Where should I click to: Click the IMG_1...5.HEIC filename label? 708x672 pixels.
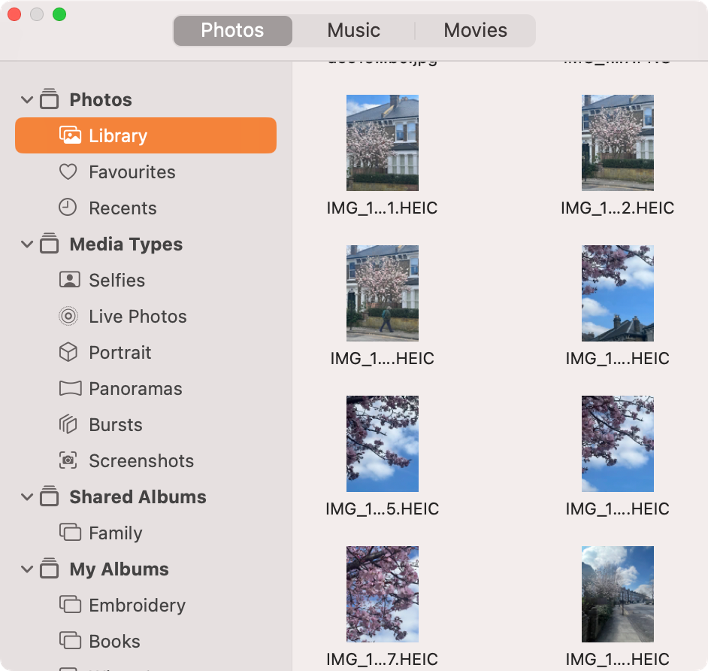pyautogui.click(x=382, y=509)
